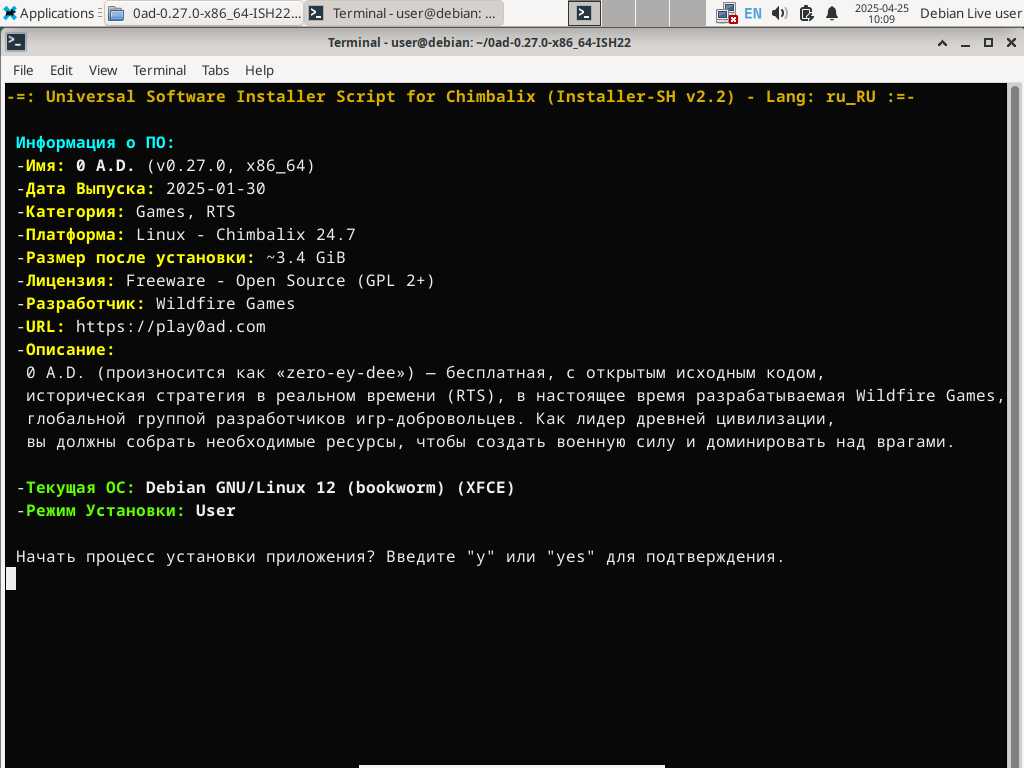The width and height of the screenshot is (1024, 768).
Task: Click the EN keyboard layout indicator
Action: pyautogui.click(x=752, y=13)
